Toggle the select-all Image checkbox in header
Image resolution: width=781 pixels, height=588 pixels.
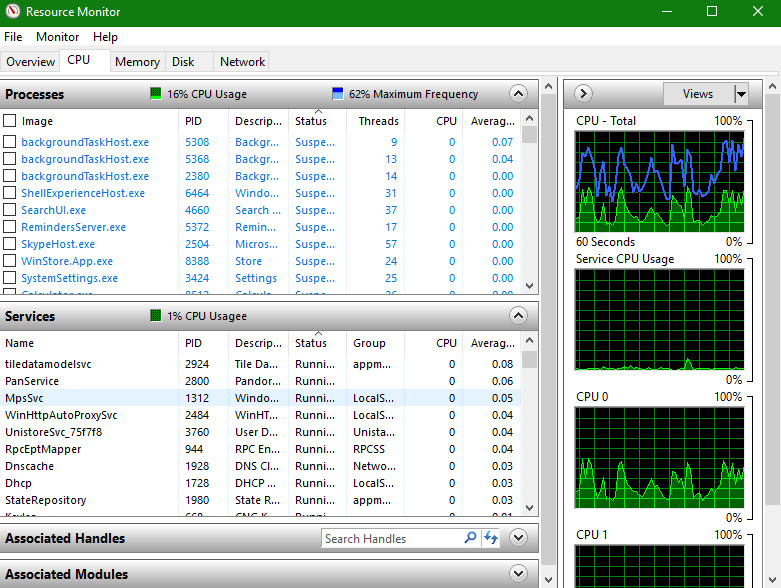coord(10,121)
